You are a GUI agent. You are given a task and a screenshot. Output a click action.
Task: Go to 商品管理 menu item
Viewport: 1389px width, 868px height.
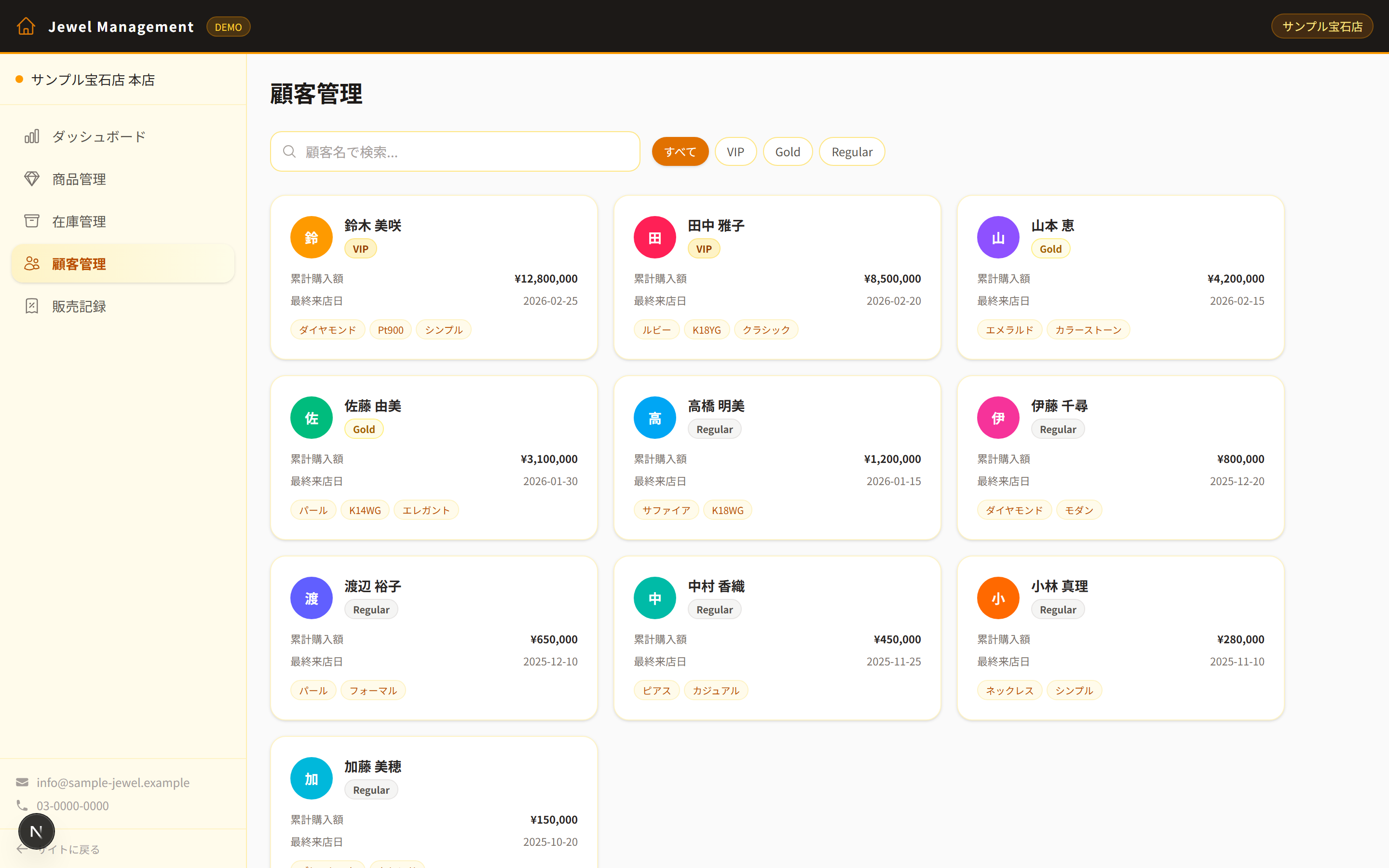(x=123, y=178)
